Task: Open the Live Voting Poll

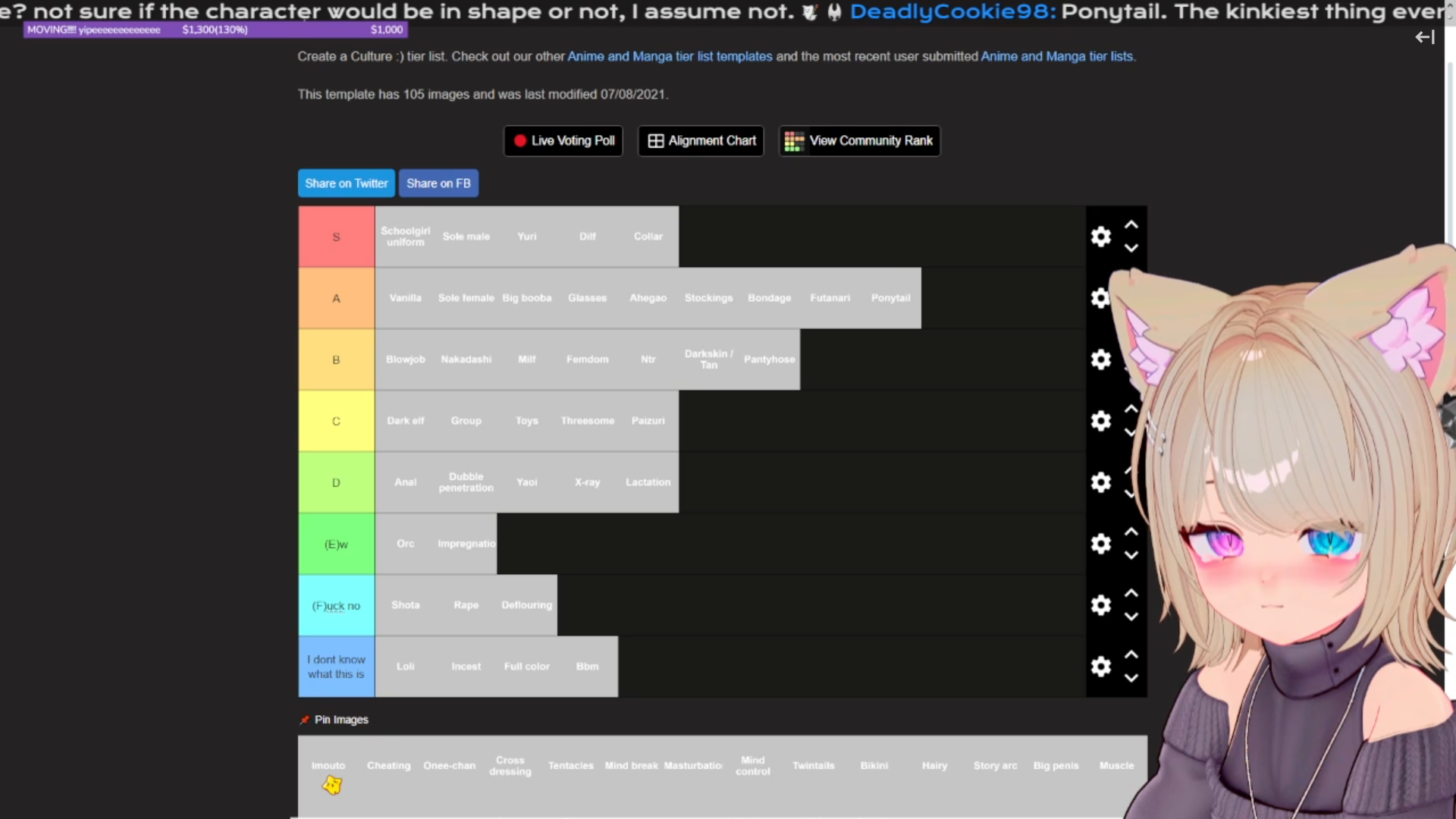Action: coord(563,141)
